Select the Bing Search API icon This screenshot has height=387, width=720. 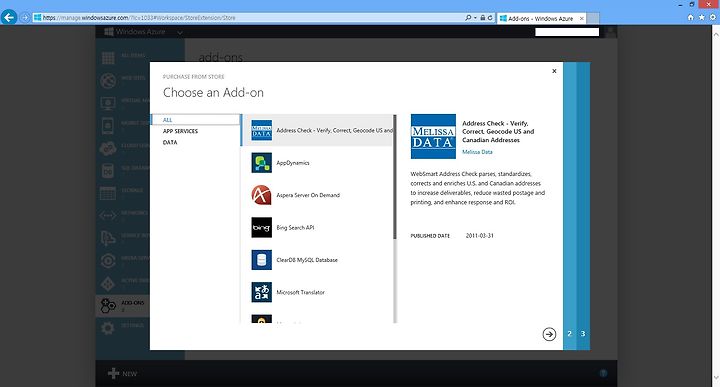[262, 228]
